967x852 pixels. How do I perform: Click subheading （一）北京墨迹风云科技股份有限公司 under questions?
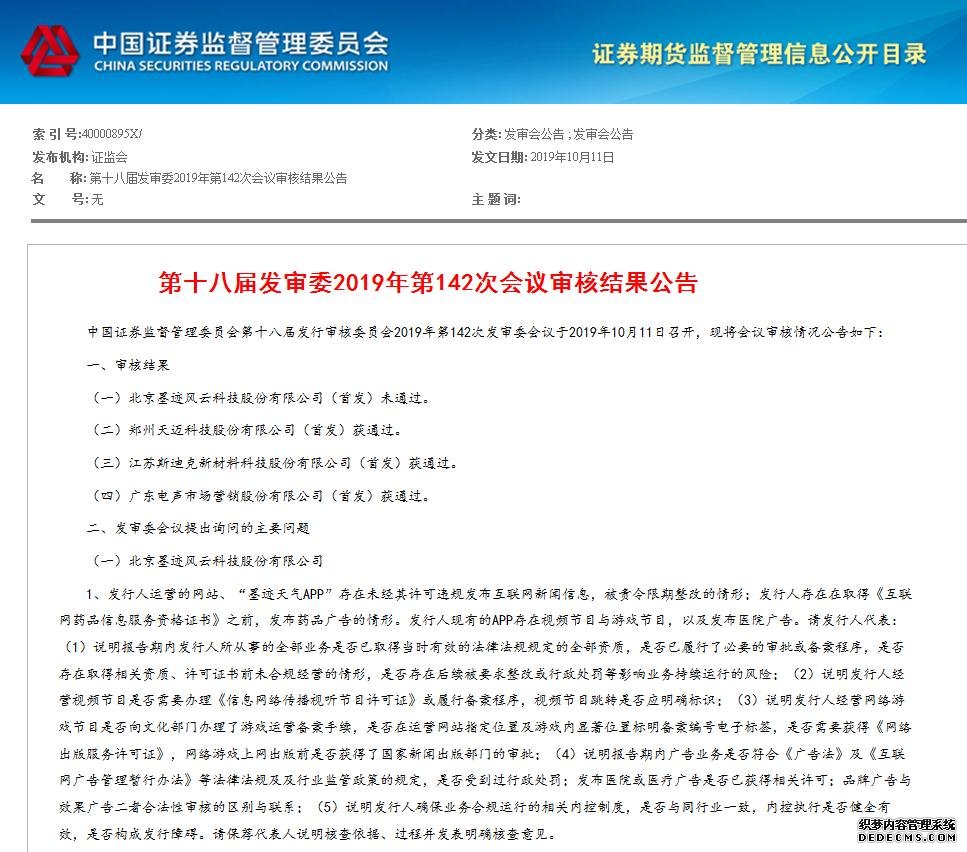[207, 561]
